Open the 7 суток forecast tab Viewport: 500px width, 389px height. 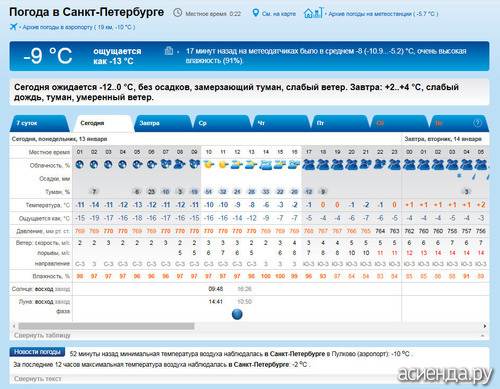[39, 123]
